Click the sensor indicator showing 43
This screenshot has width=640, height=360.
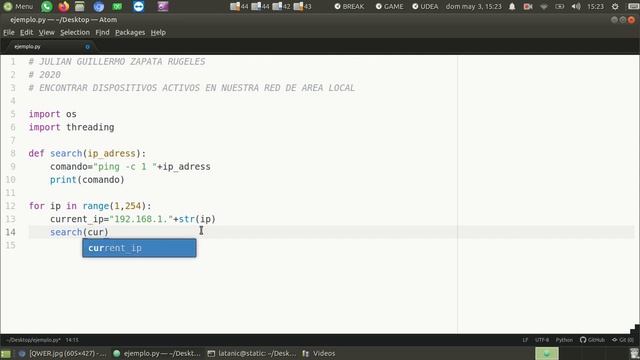302,6
